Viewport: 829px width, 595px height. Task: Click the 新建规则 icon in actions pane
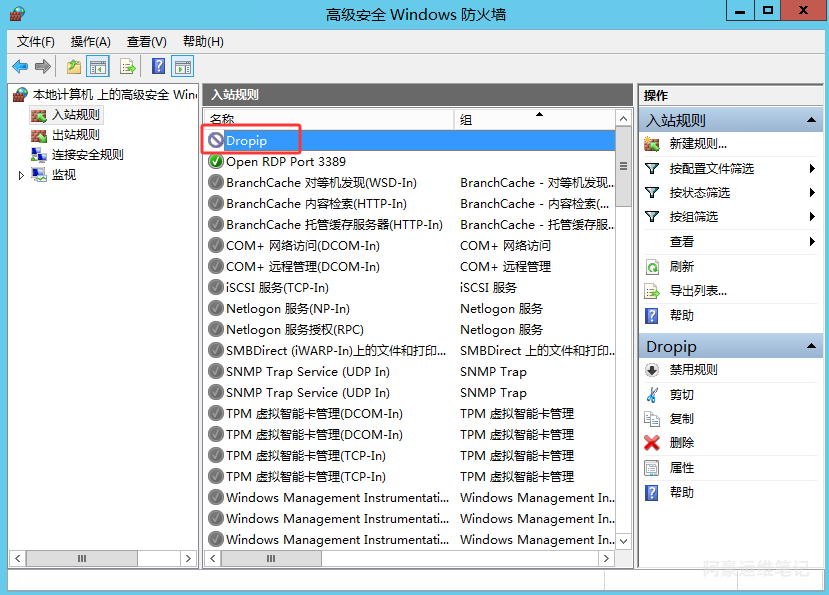coord(652,143)
